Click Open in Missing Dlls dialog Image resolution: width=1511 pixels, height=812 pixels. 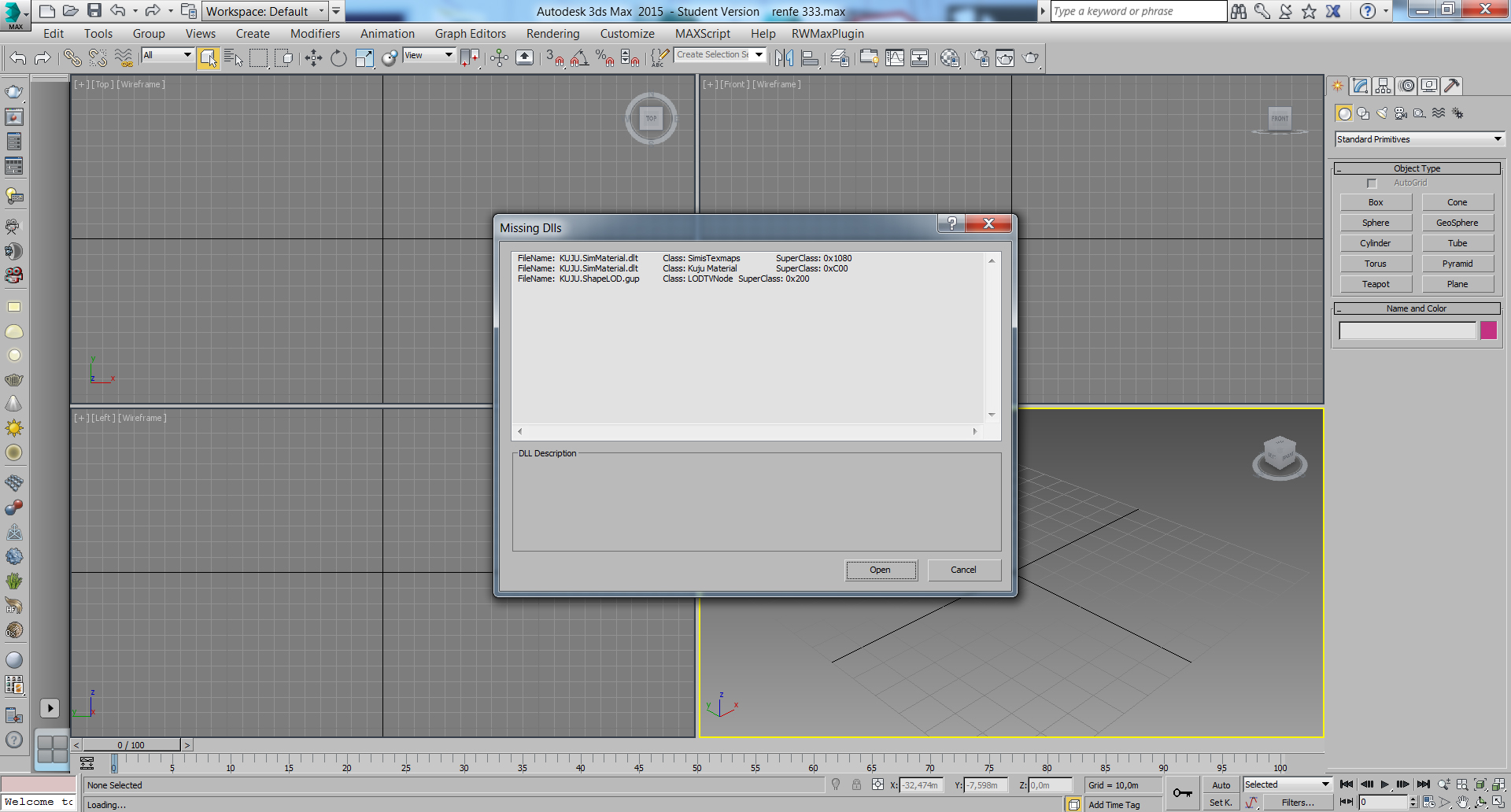click(x=881, y=570)
